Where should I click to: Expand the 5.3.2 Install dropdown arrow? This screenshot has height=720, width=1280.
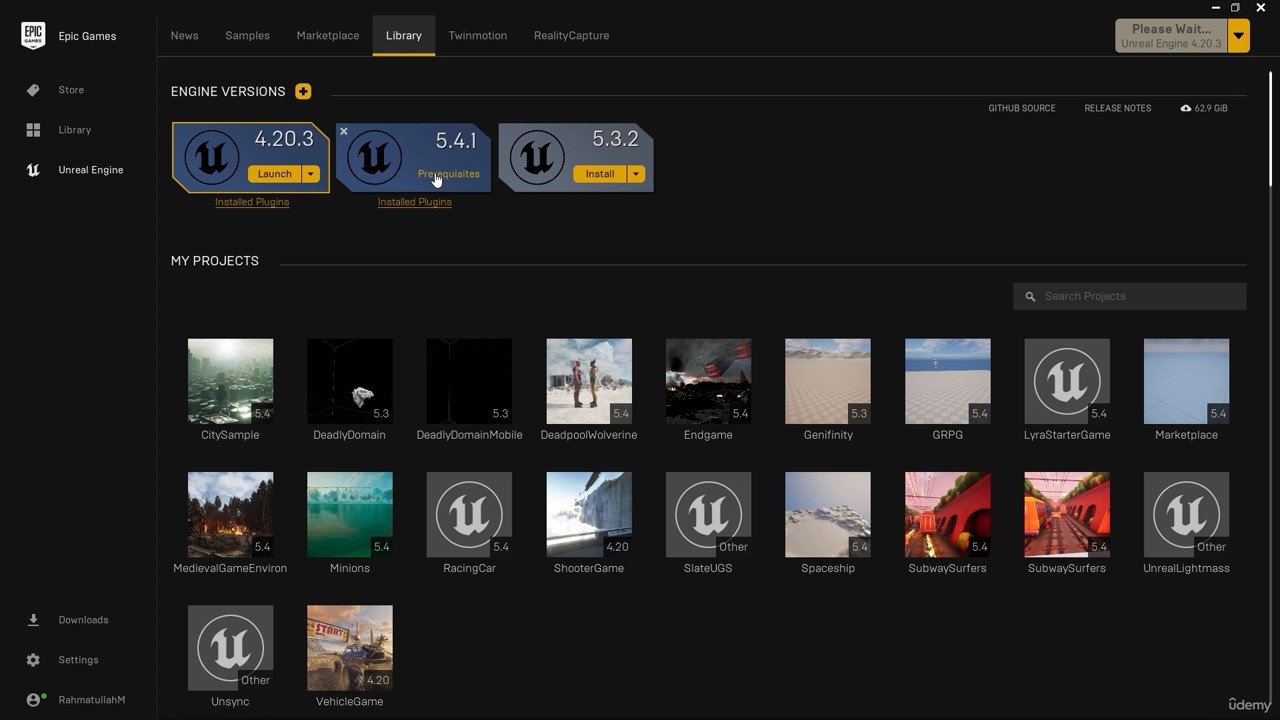tap(636, 174)
